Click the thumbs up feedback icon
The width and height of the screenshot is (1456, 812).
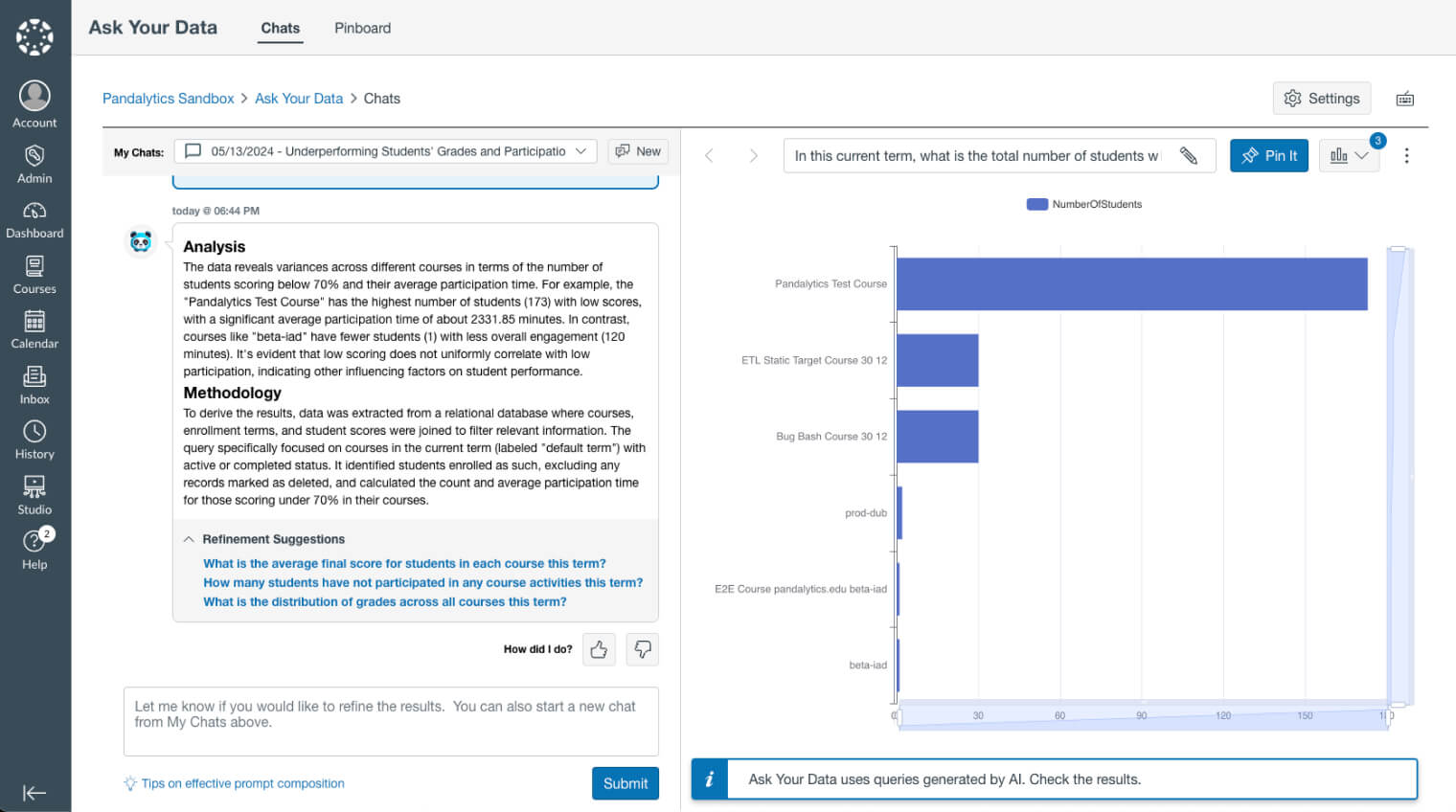click(599, 649)
